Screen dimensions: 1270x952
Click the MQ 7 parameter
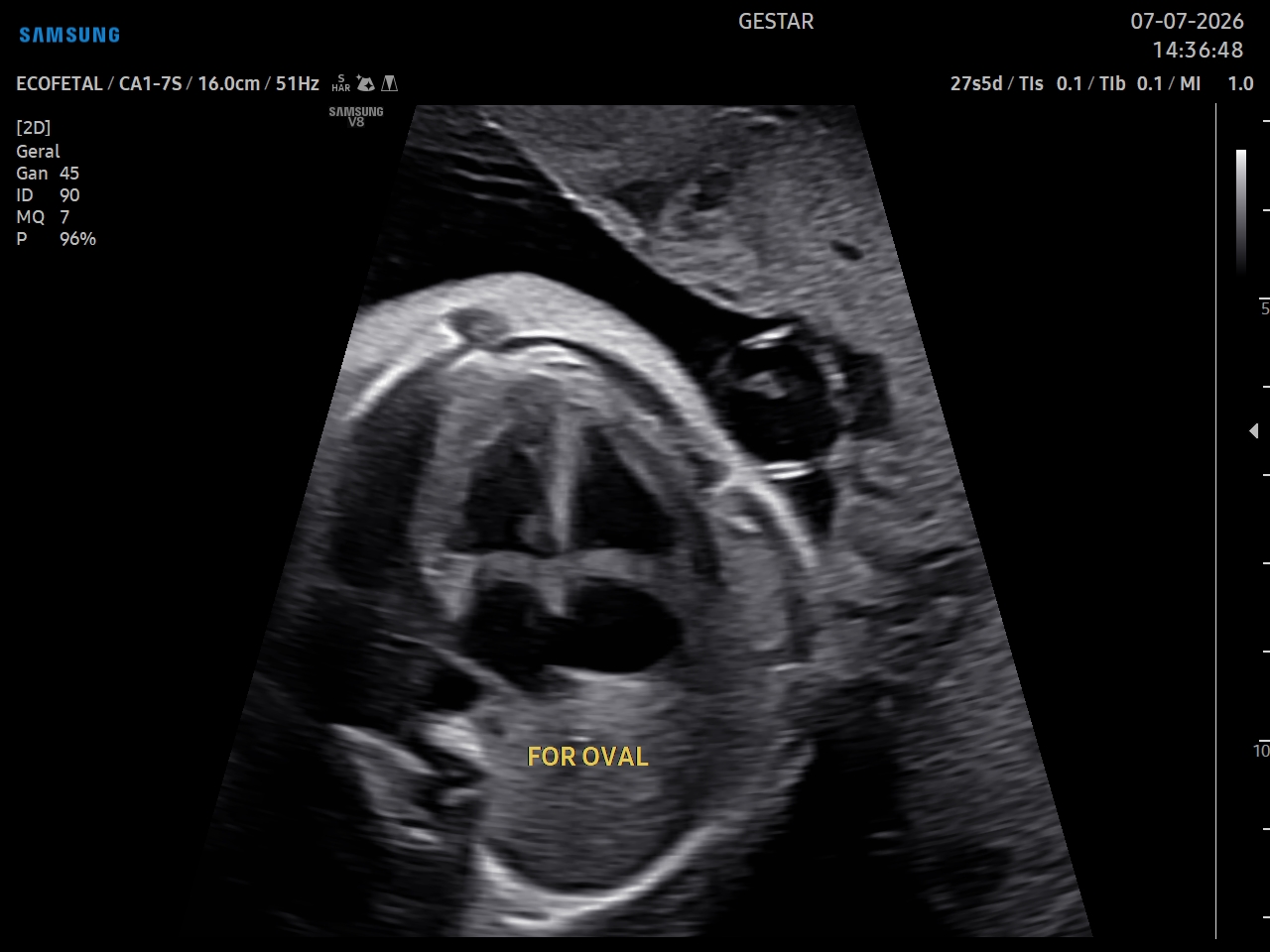(x=43, y=217)
